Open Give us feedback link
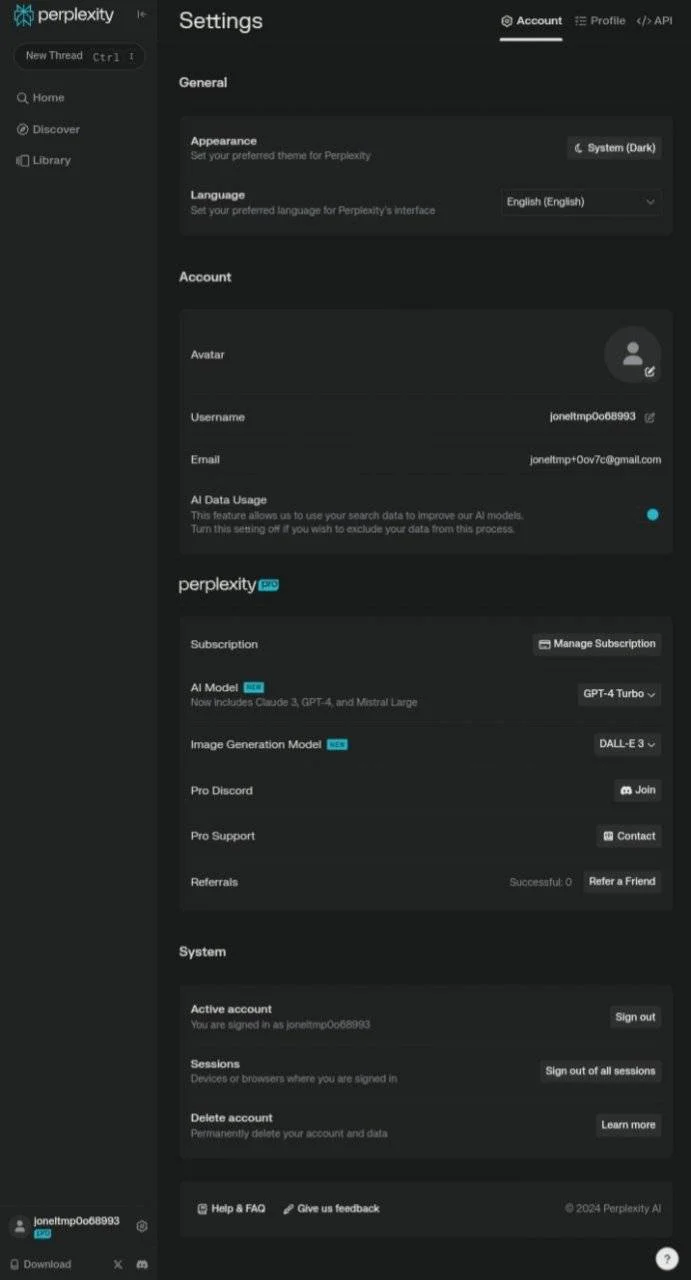Screen dimensions: 691x1280 click(x=331, y=1209)
